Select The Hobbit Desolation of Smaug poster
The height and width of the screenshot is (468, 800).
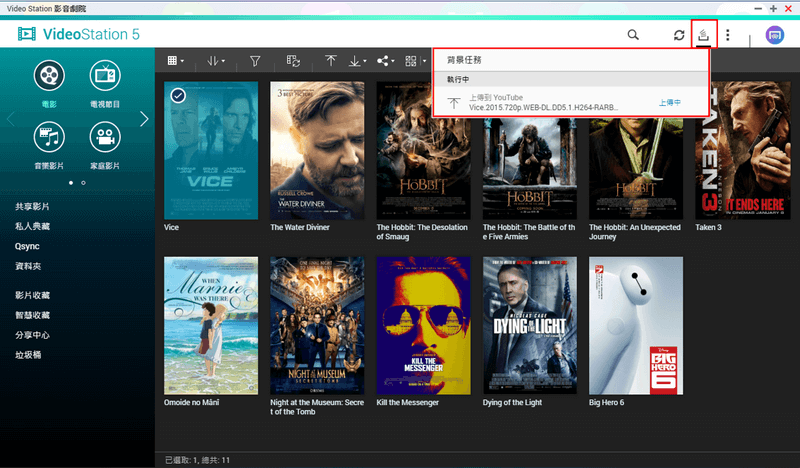pyautogui.click(x=423, y=151)
